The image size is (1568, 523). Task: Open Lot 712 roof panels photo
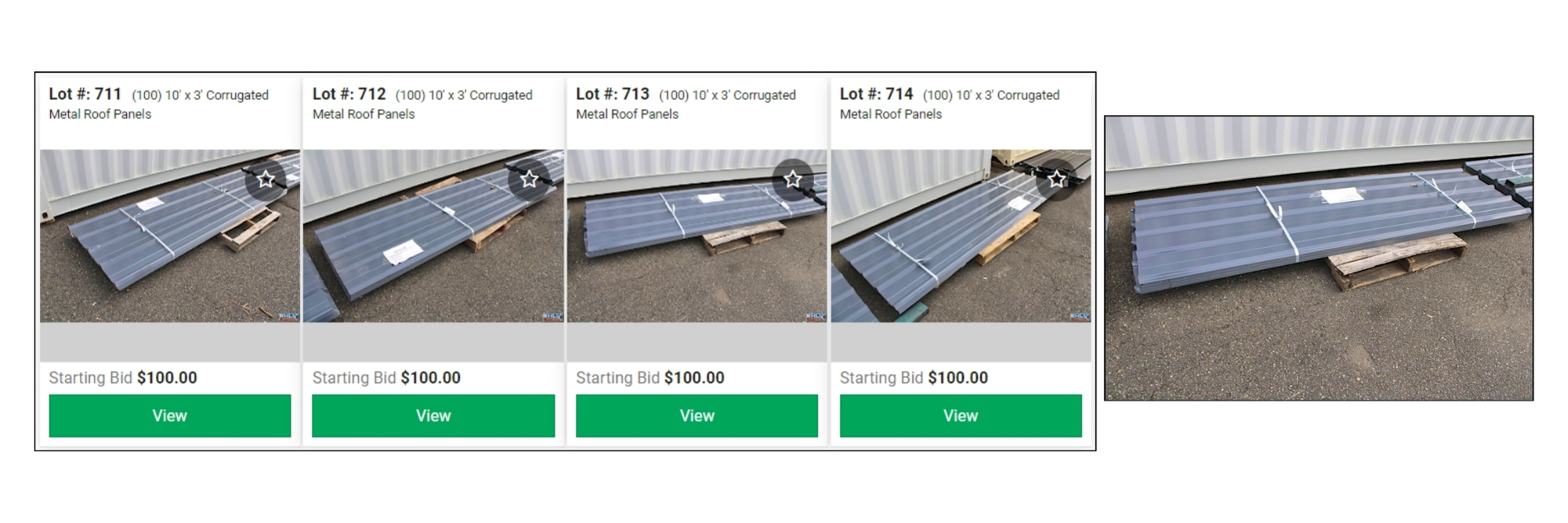434,236
